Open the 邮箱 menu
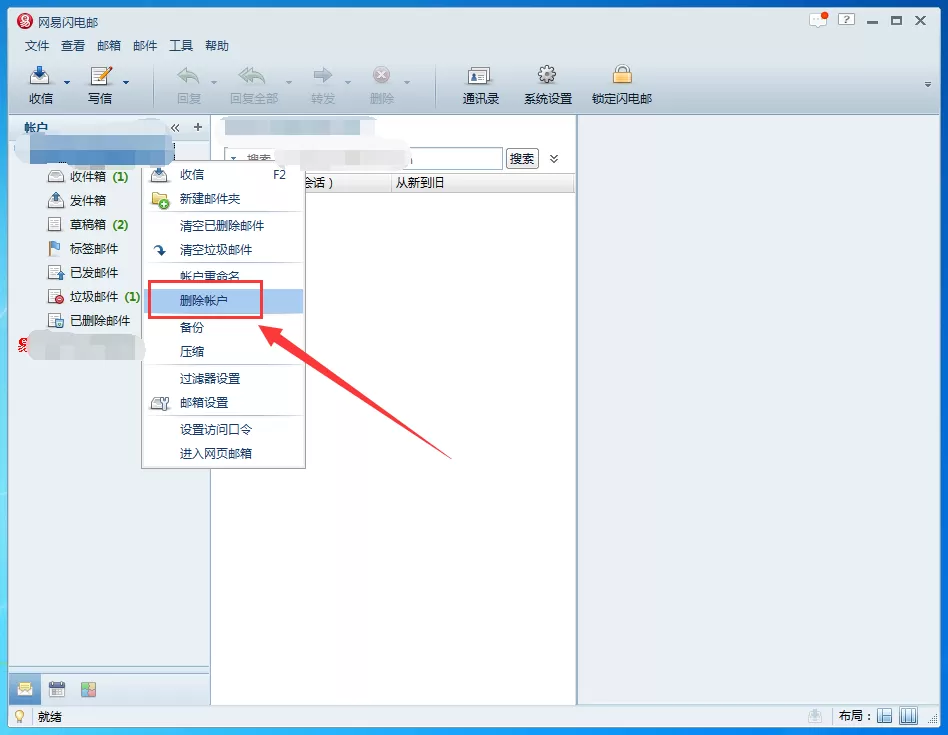Screen dimensions: 948x735 coord(109,46)
